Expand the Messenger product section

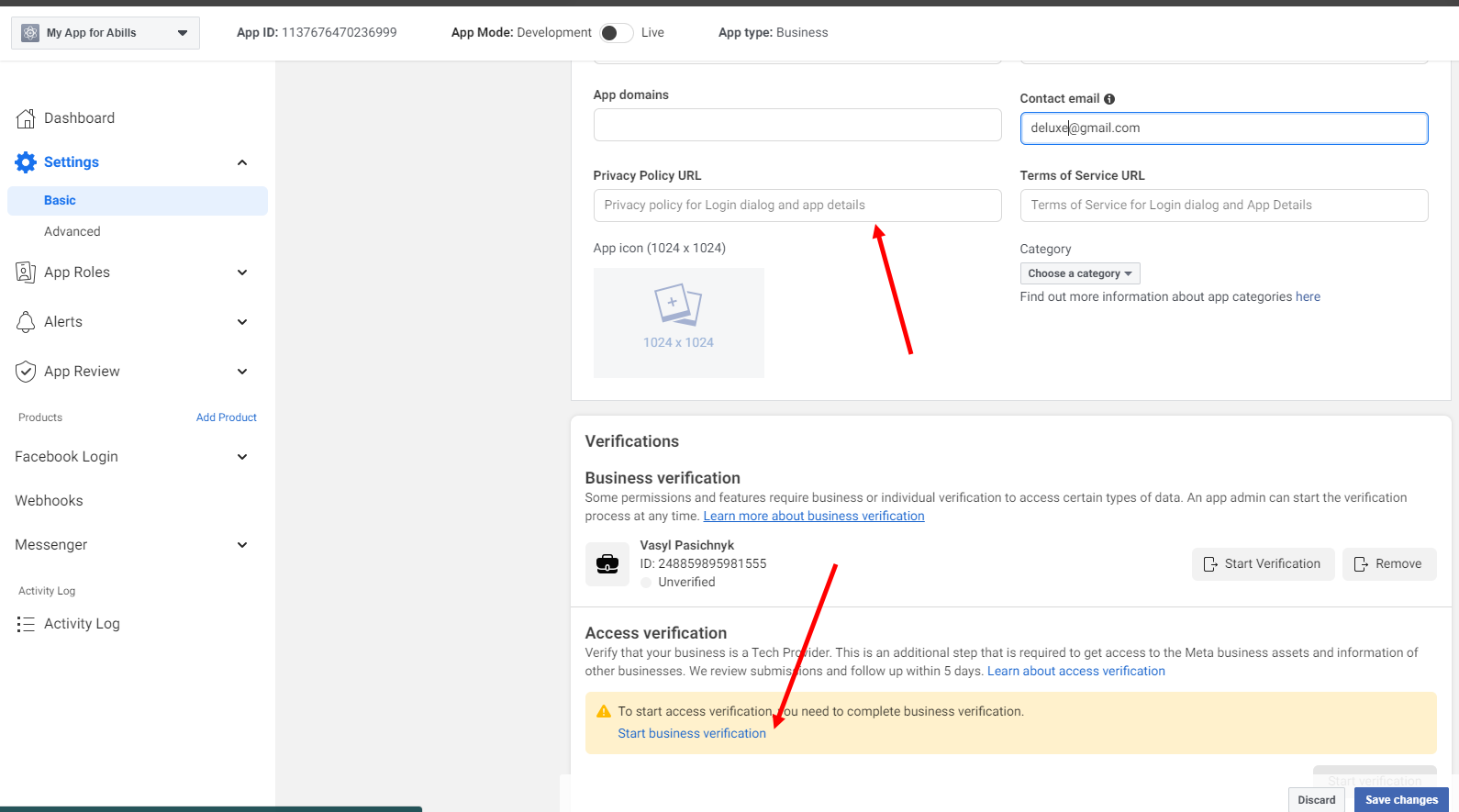[x=241, y=545]
